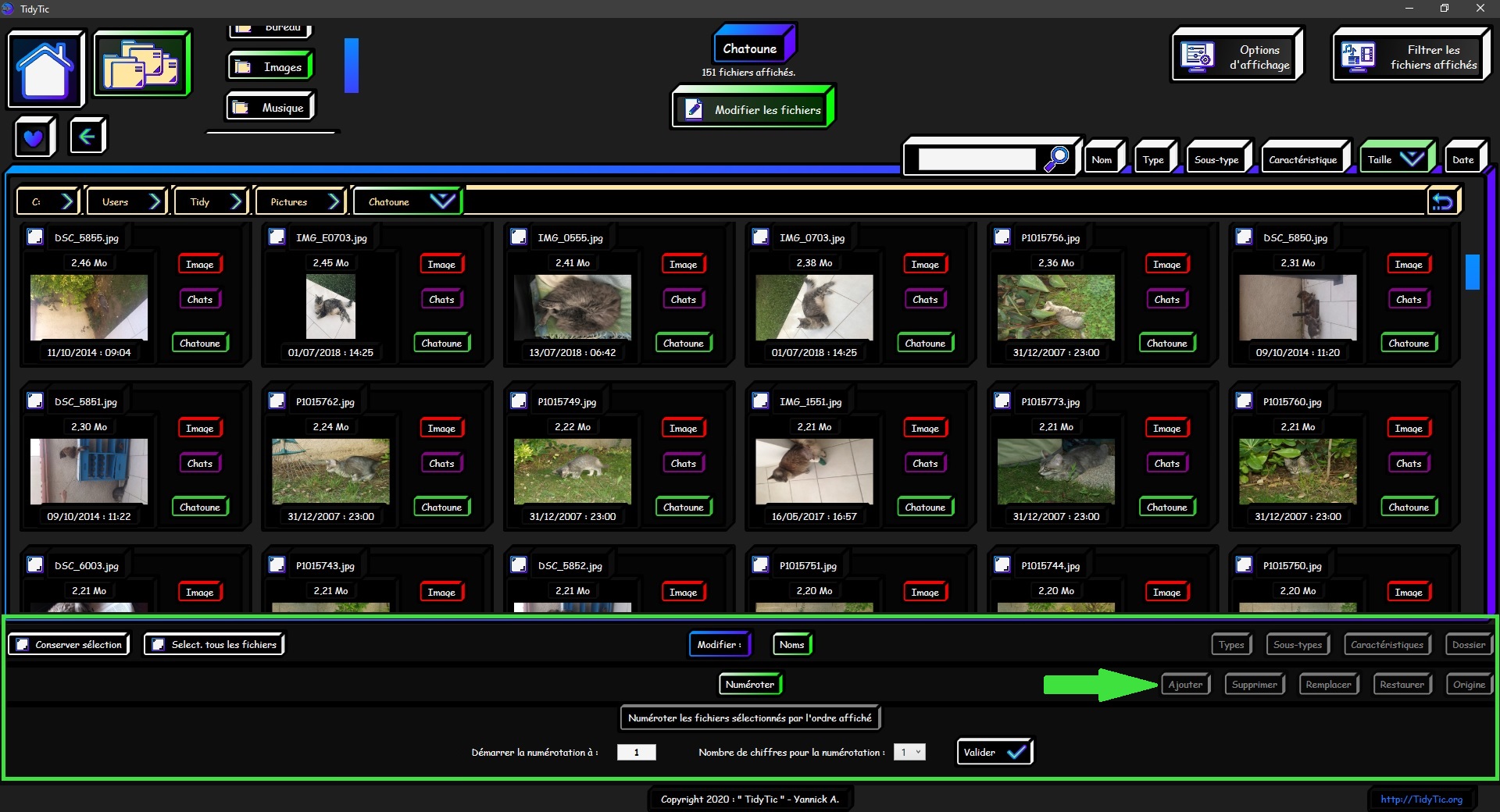Select checkbox for IMG_E0703.jpg
This screenshot has width=1500, height=812.
[x=277, y=237]
